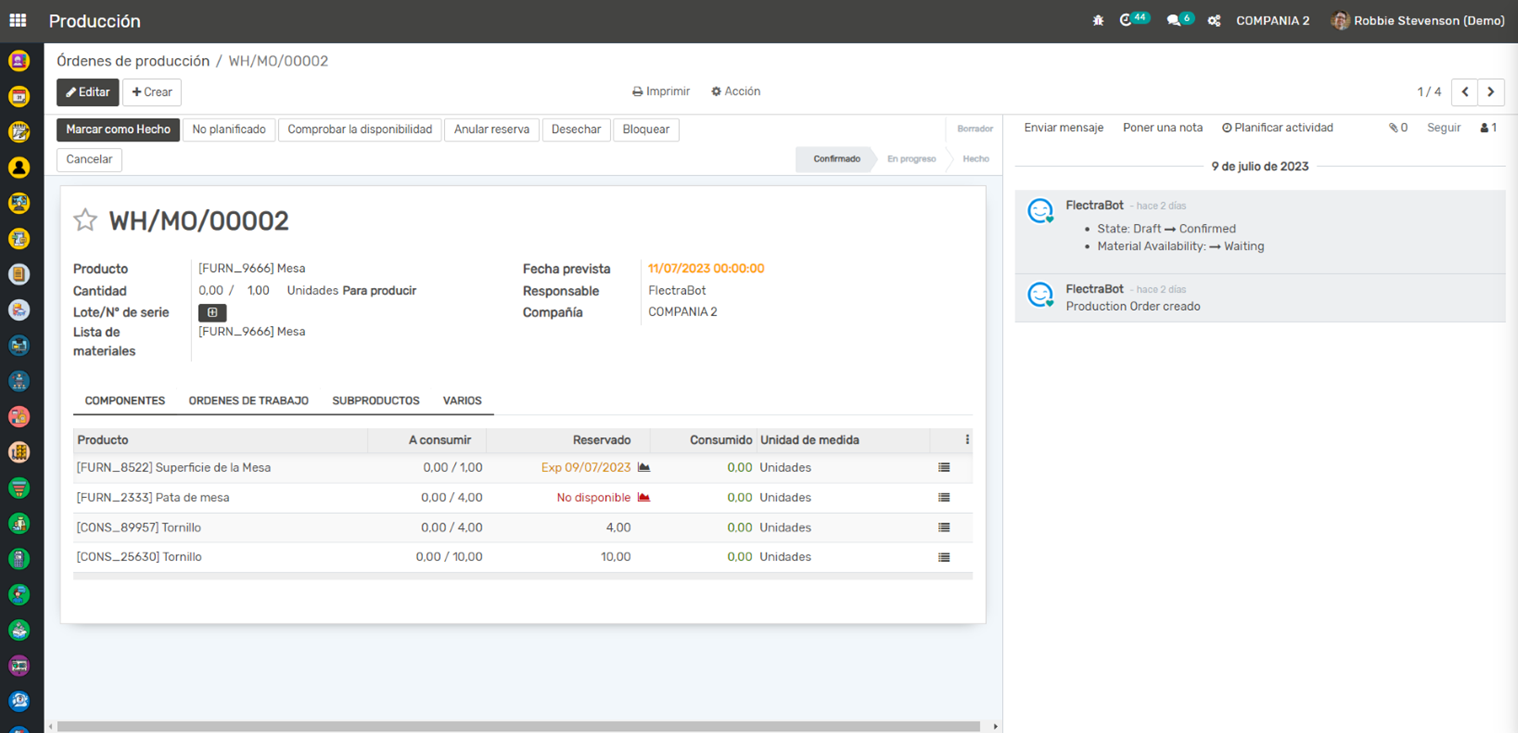The image size is (1518, 733).
Task: Open conversations chat icon with 6 badge
Action: click(x=1174, y=20)
